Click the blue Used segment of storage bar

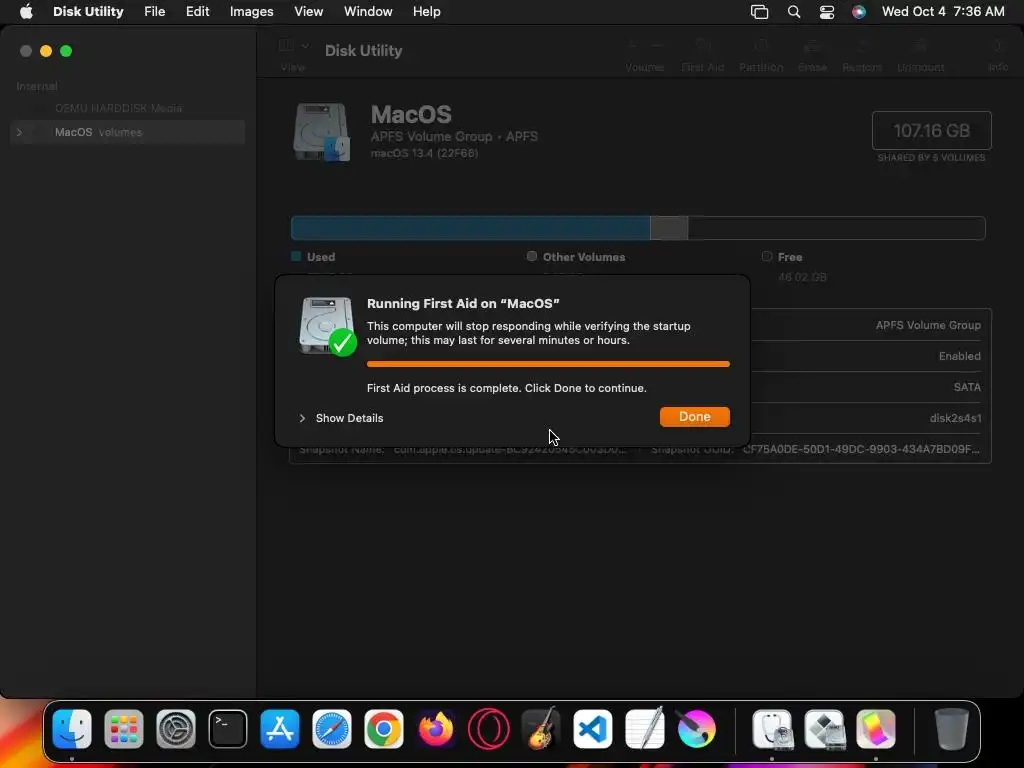(x=470, y=228)
